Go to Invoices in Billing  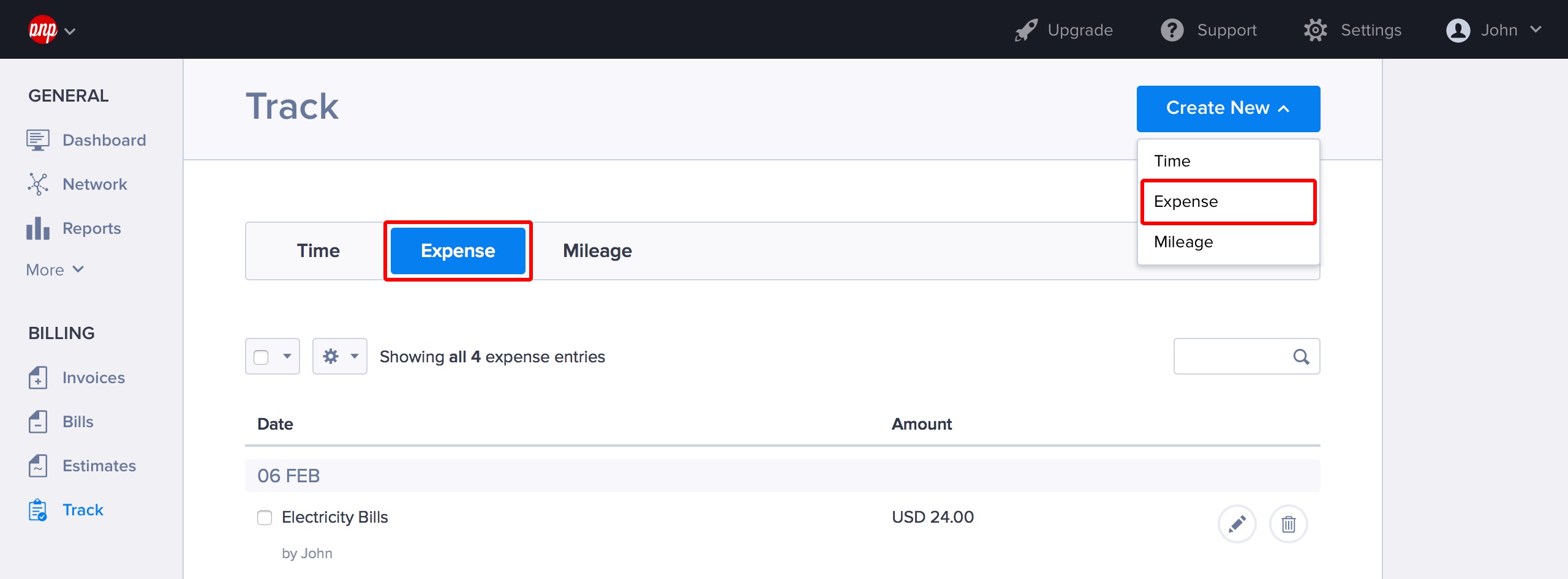(93, 378)
